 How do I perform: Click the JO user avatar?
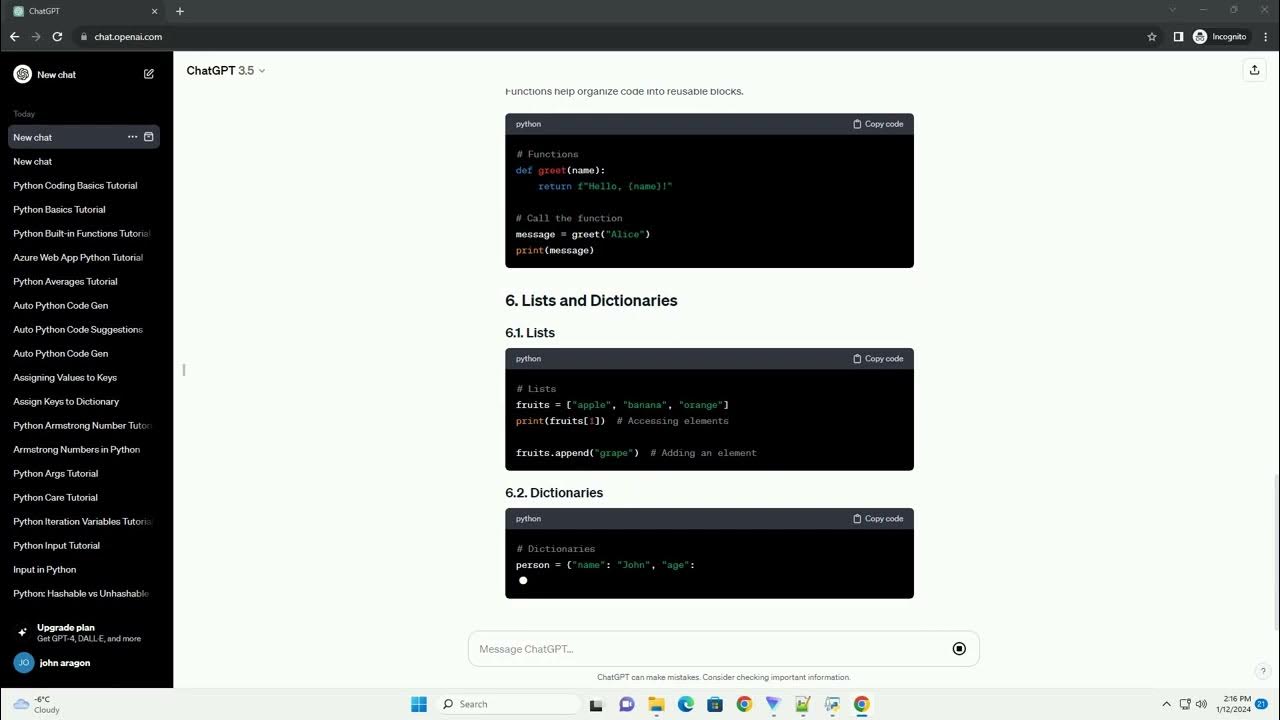(x=23, y=662)
